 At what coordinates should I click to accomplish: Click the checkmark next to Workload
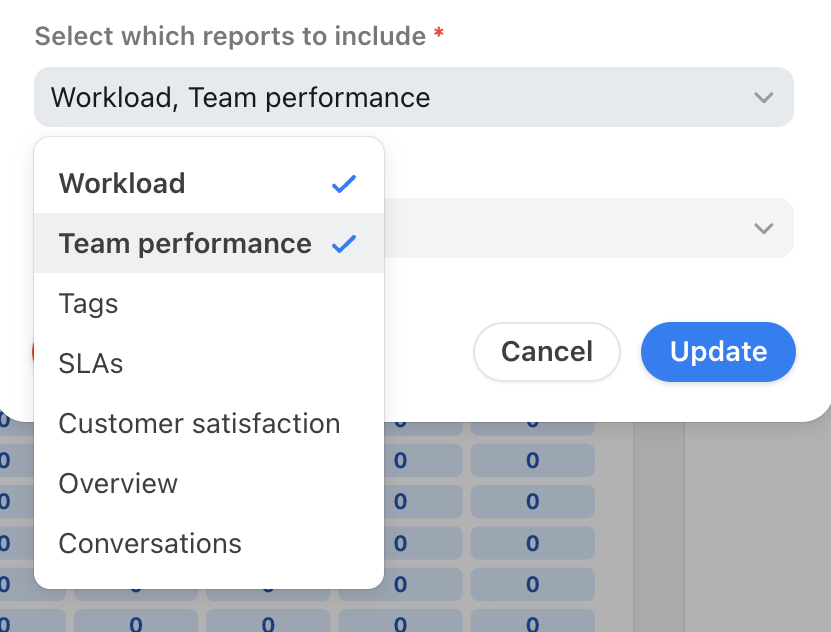point(344,183)
